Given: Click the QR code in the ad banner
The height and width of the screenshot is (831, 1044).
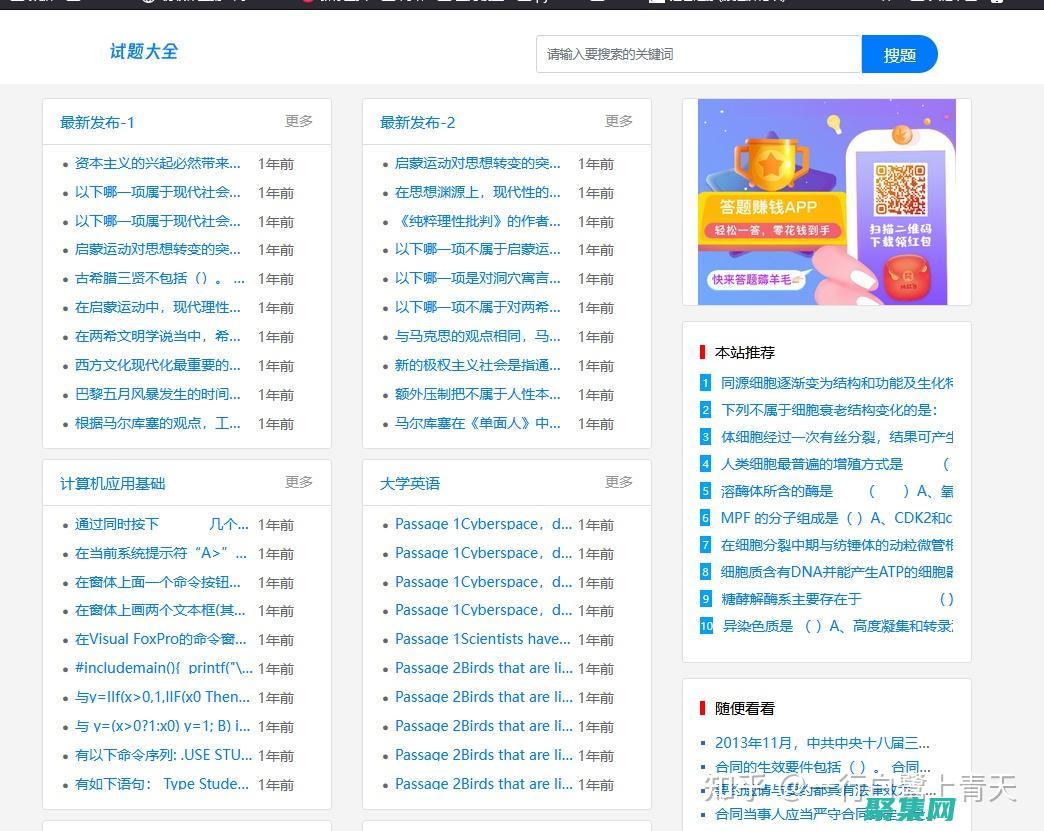Looking at the screenshot, I should (898, 189).
